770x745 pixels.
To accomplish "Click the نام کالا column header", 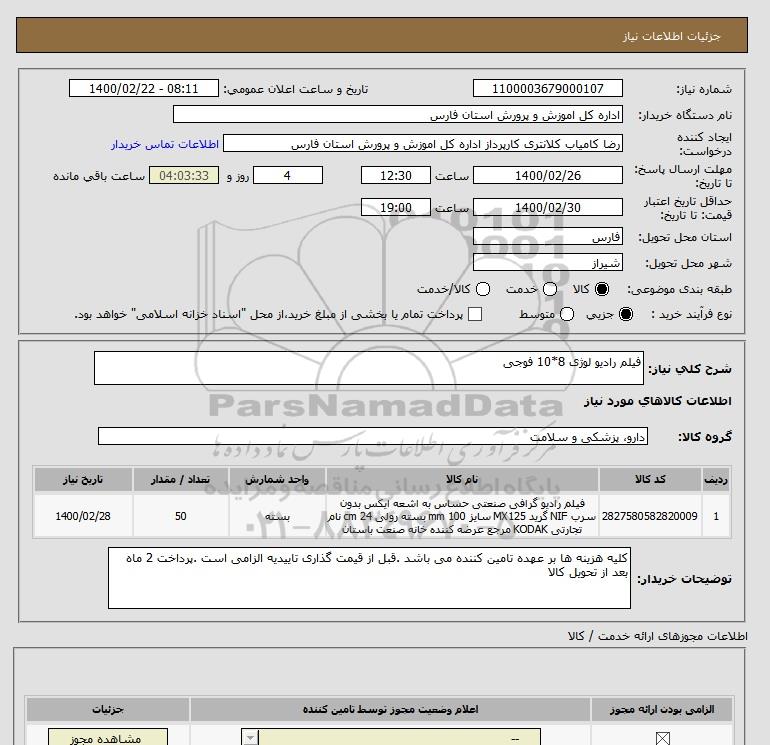I will (462, 479).
